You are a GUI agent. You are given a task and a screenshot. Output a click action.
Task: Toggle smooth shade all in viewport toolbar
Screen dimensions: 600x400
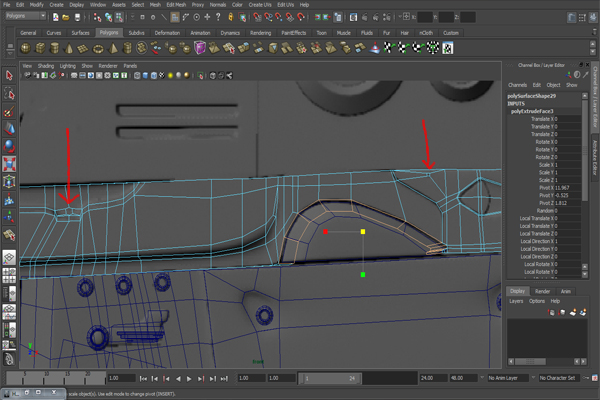145,75
